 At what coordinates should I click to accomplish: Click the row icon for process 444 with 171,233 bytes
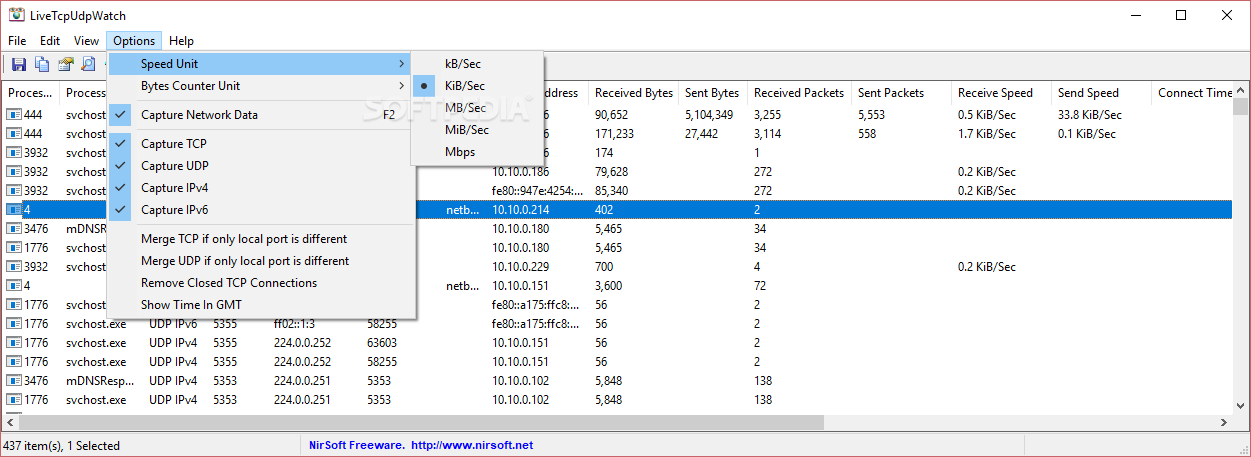14,134
